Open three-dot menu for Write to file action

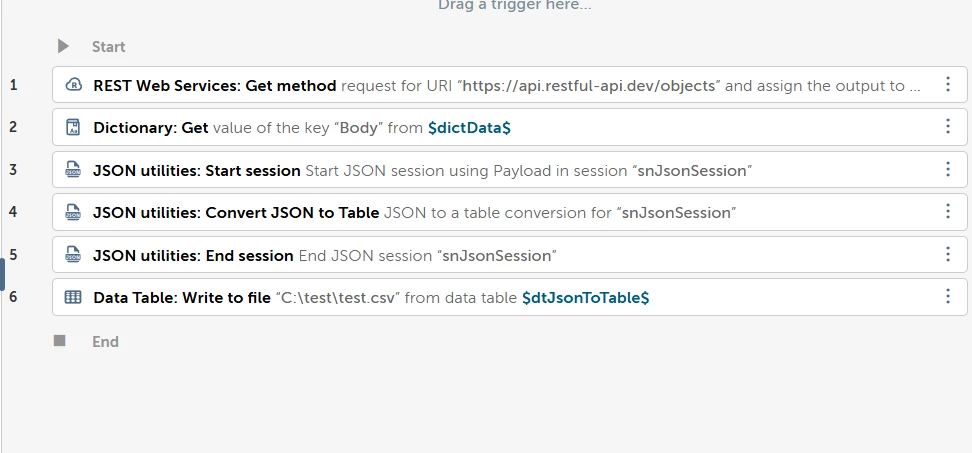(947, 297)
